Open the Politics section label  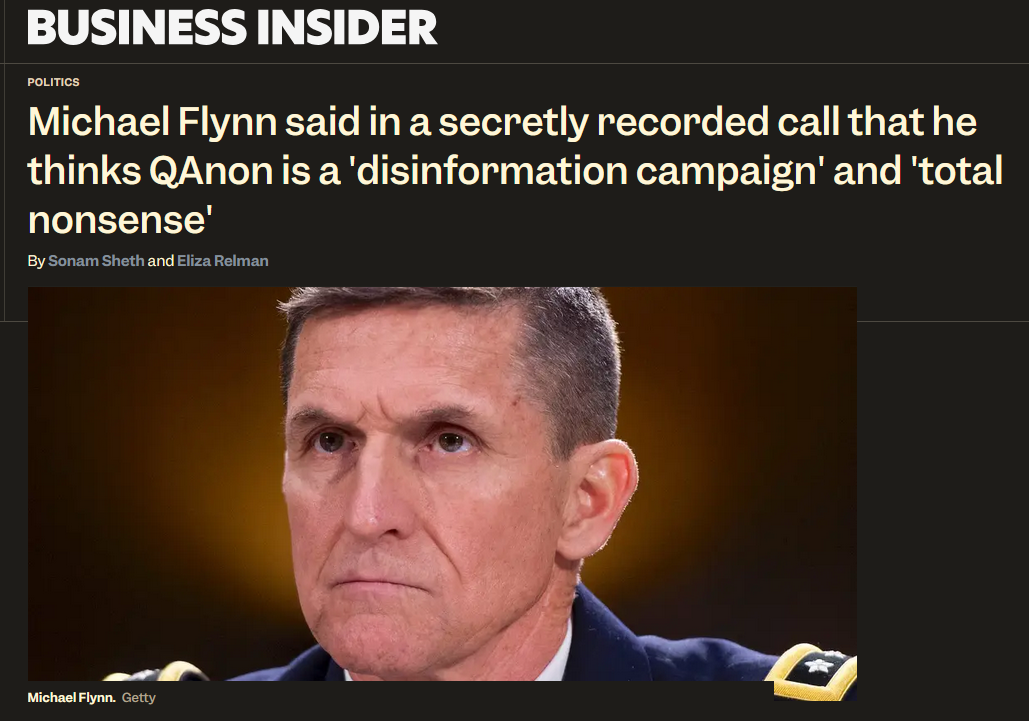[x=53, y=82]
